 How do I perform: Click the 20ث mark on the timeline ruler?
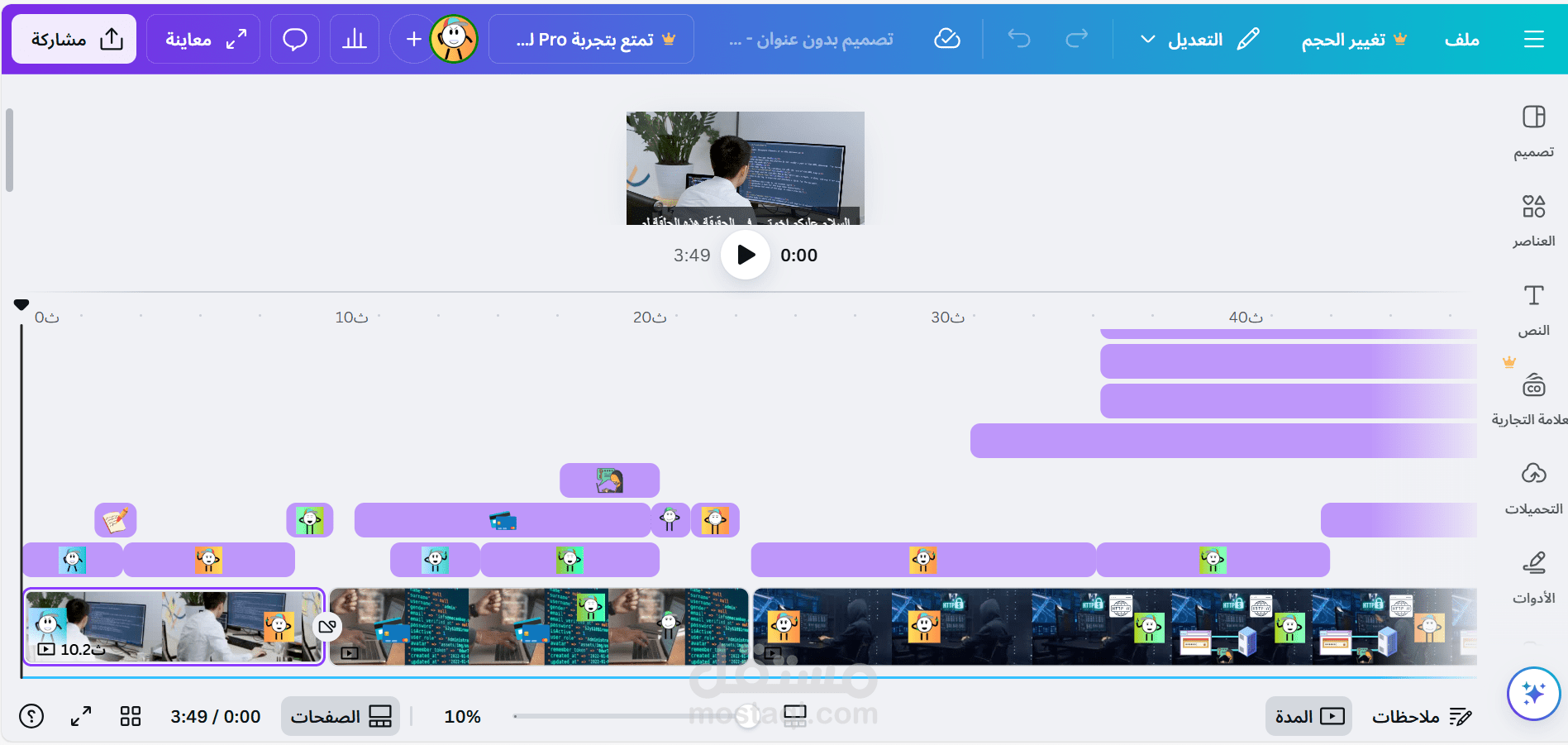650,318
